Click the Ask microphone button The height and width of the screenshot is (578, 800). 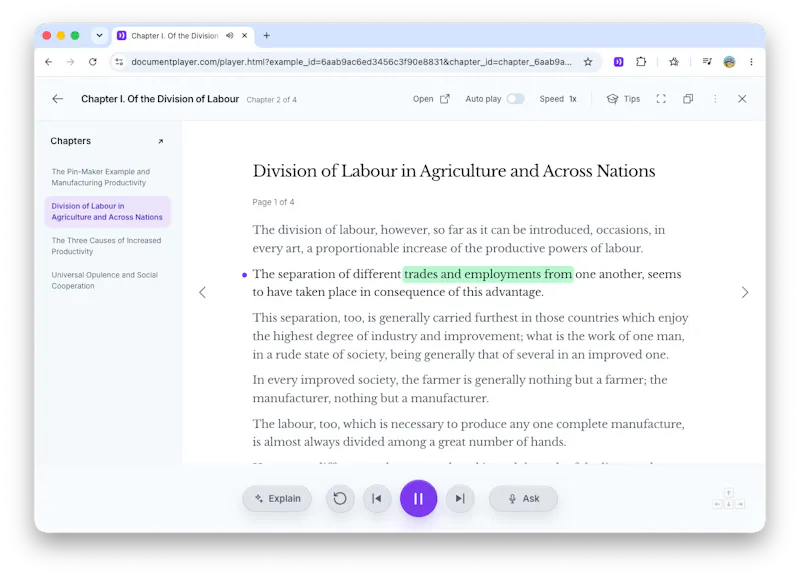point(523,498)
